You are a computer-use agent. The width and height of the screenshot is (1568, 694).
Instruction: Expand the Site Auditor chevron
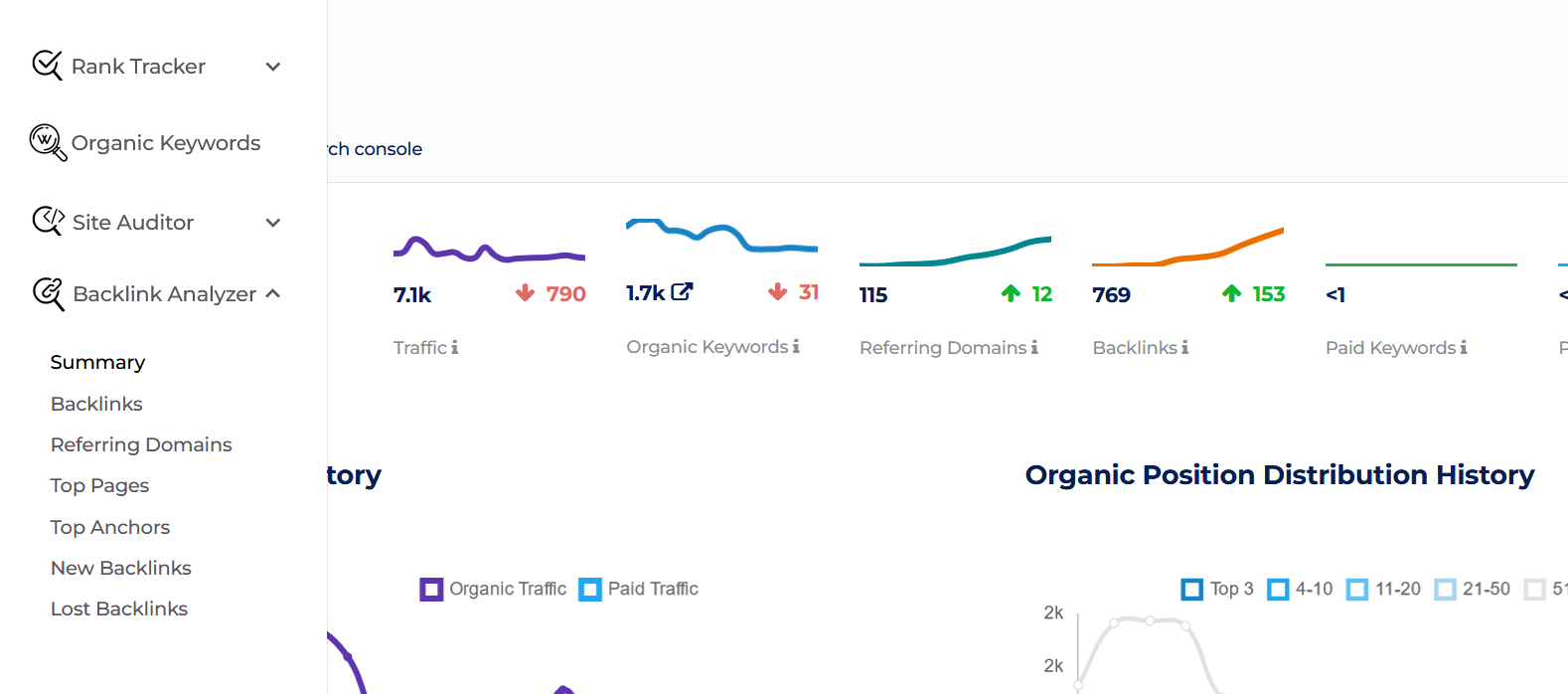coord(273,223)
